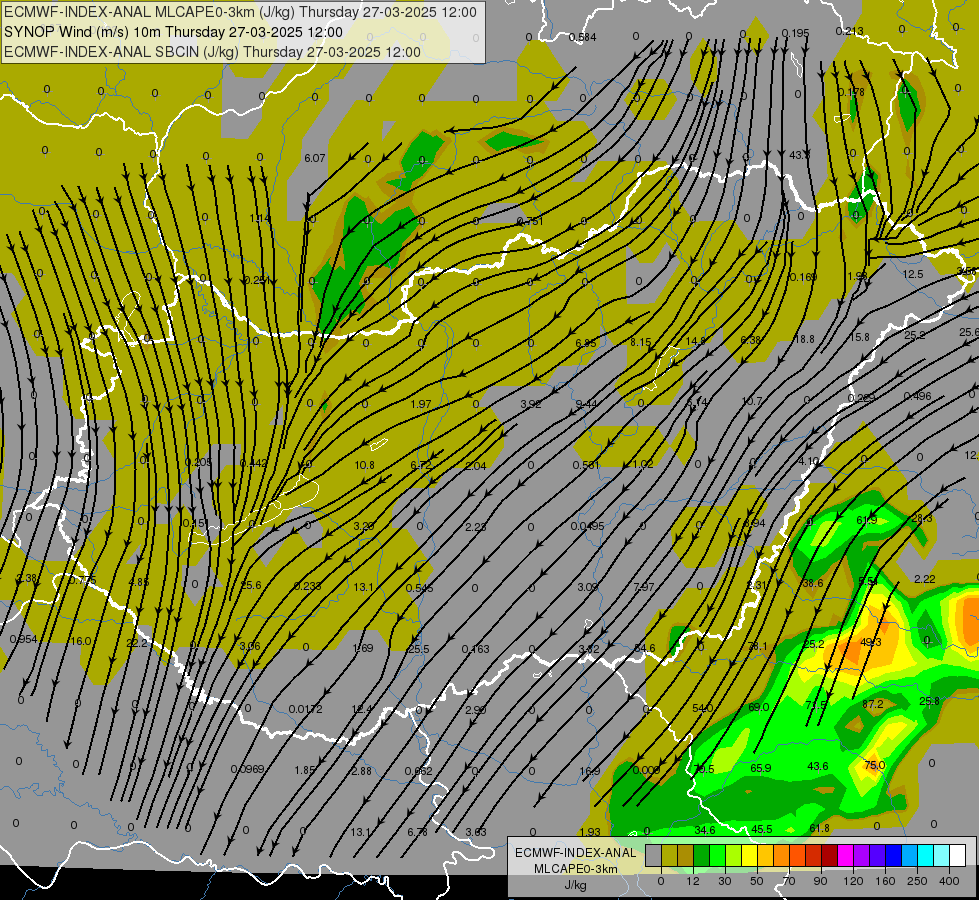
Task: Click the map value 16.9
Action: [590, 771]
